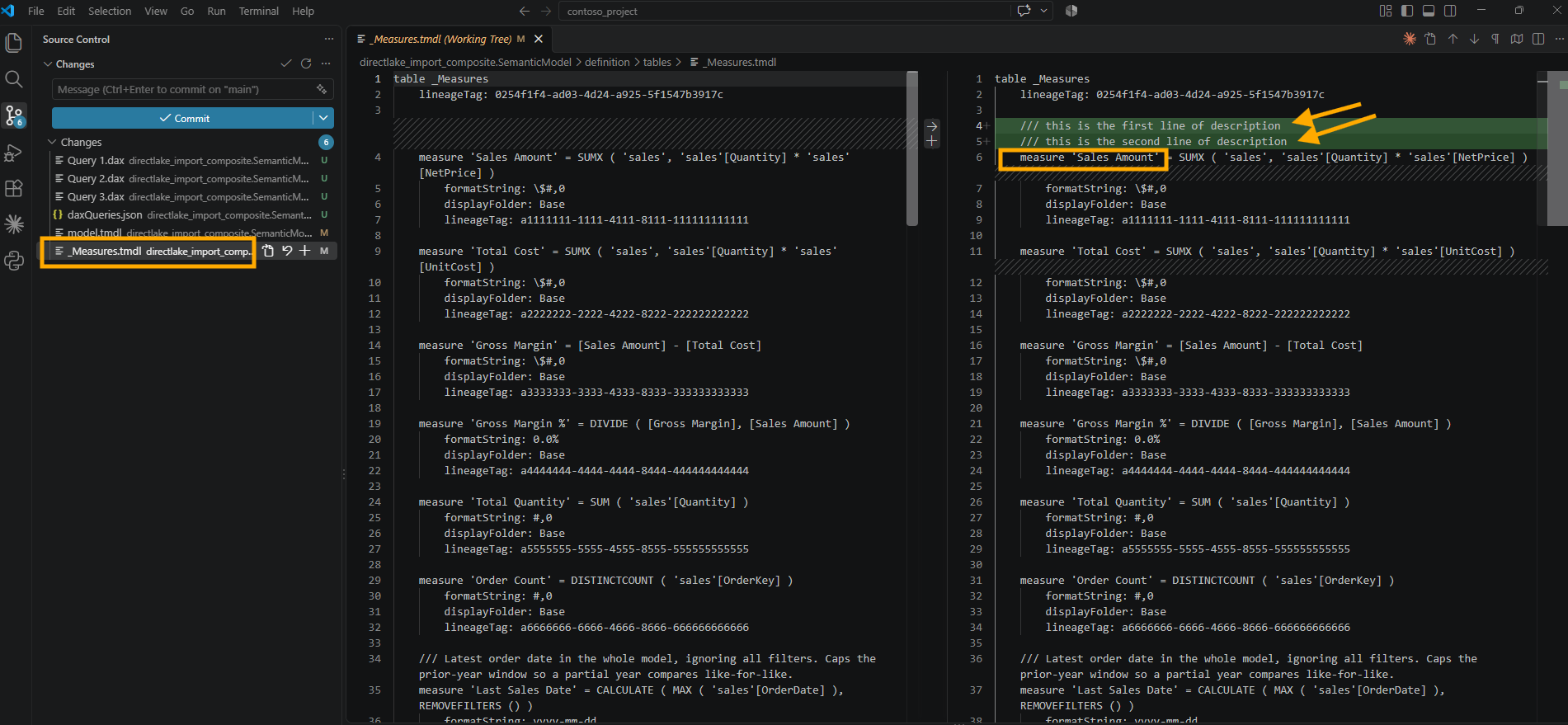This screenshot has width=1568, height=725.
Task: Toggle the secondary side bar visibility
Action: point(1450,11)
